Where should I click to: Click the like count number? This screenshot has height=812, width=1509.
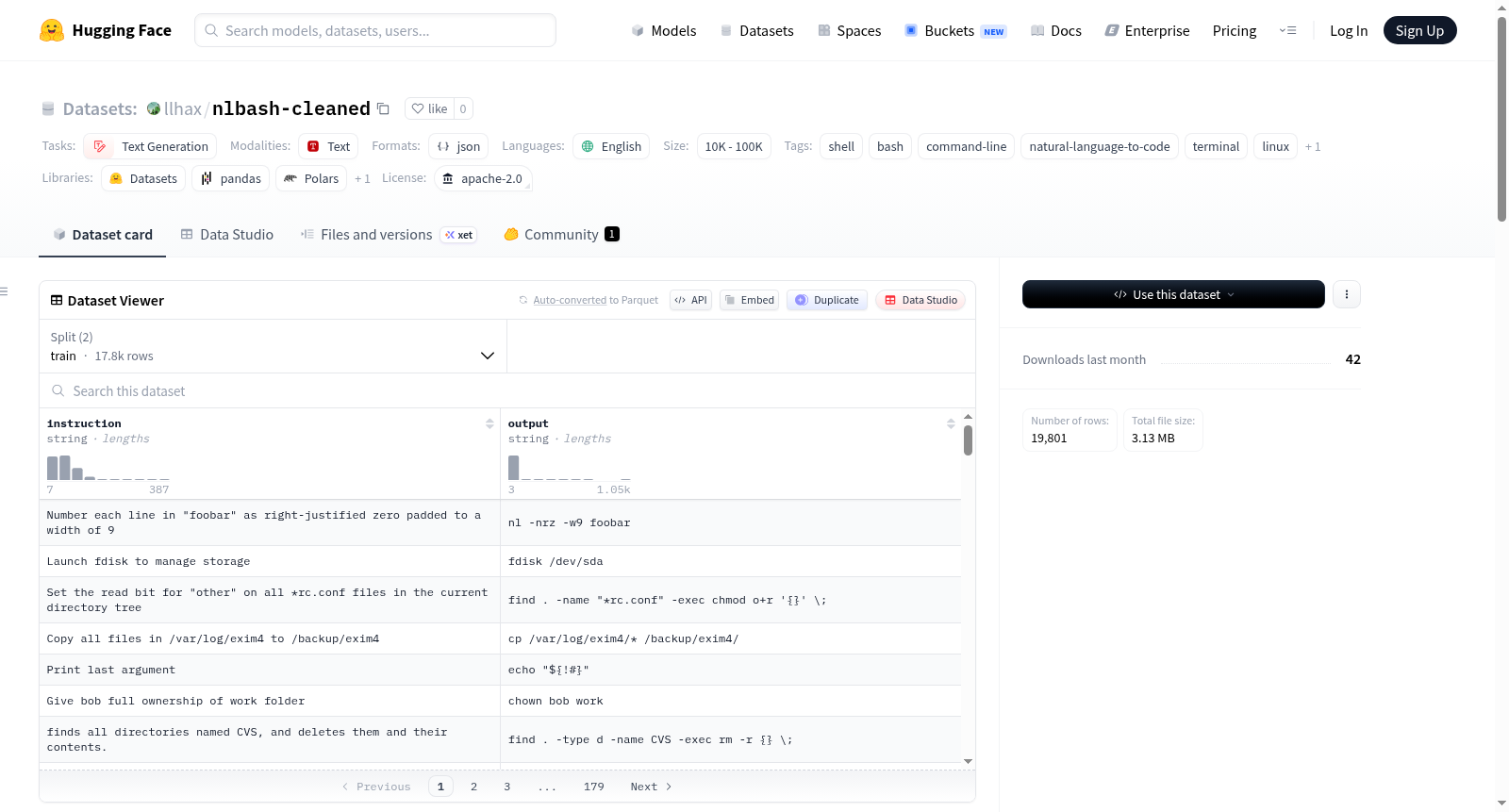[x=463, y=108]
